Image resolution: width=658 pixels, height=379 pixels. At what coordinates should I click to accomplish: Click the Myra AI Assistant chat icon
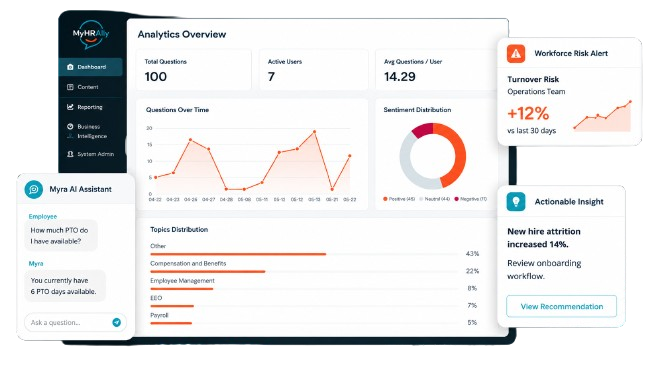pos(34,189)
